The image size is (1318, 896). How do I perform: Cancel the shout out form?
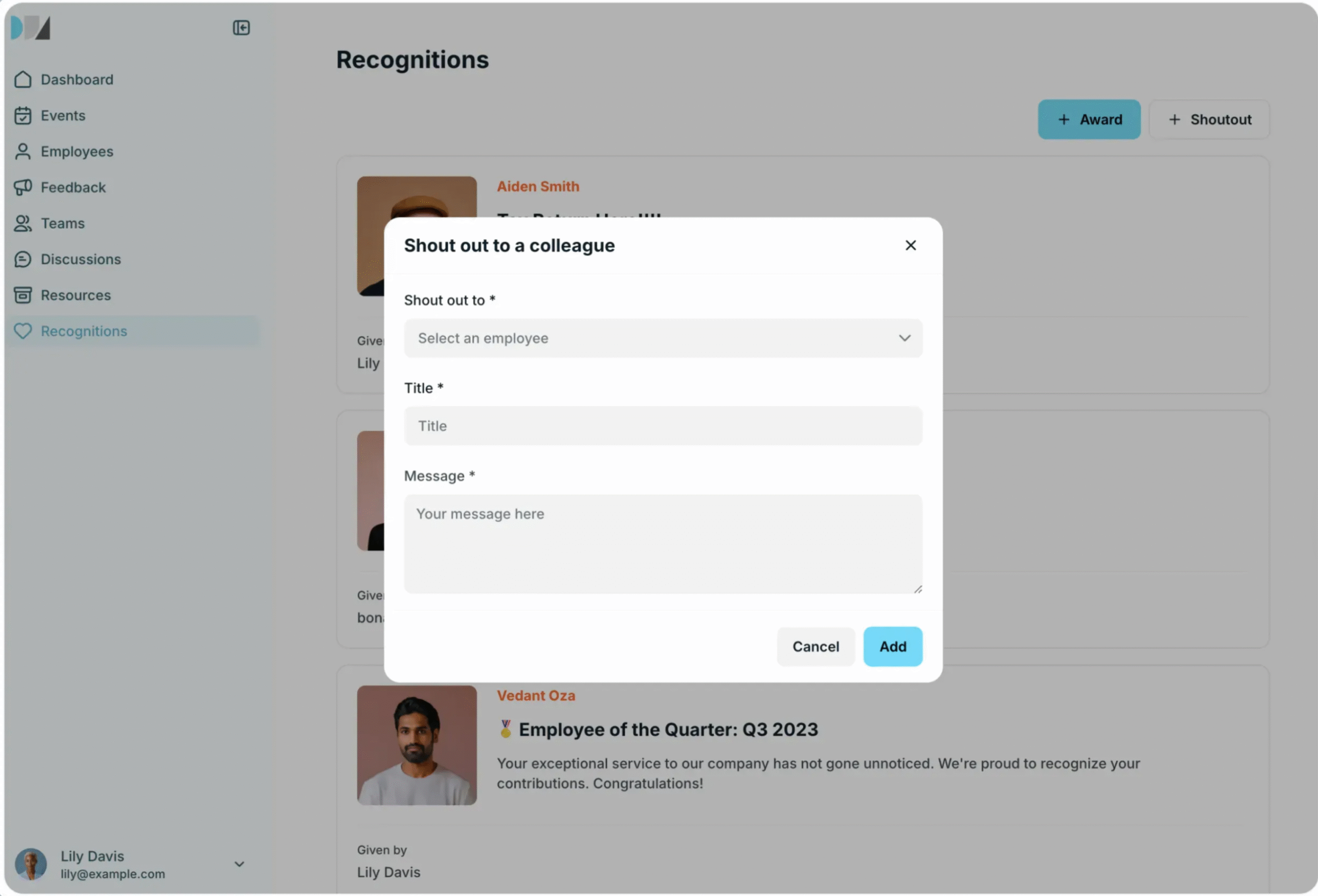(815, 646)
